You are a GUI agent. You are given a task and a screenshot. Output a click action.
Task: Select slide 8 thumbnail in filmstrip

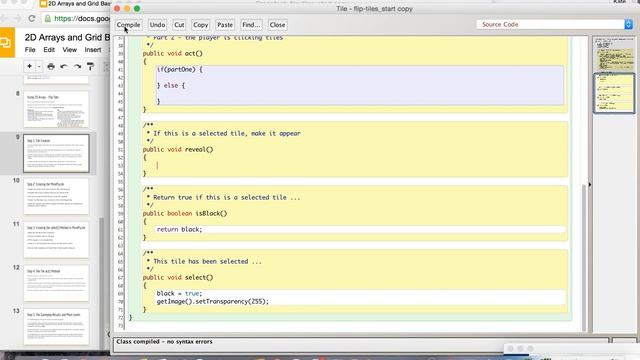[x=56, y=109]
